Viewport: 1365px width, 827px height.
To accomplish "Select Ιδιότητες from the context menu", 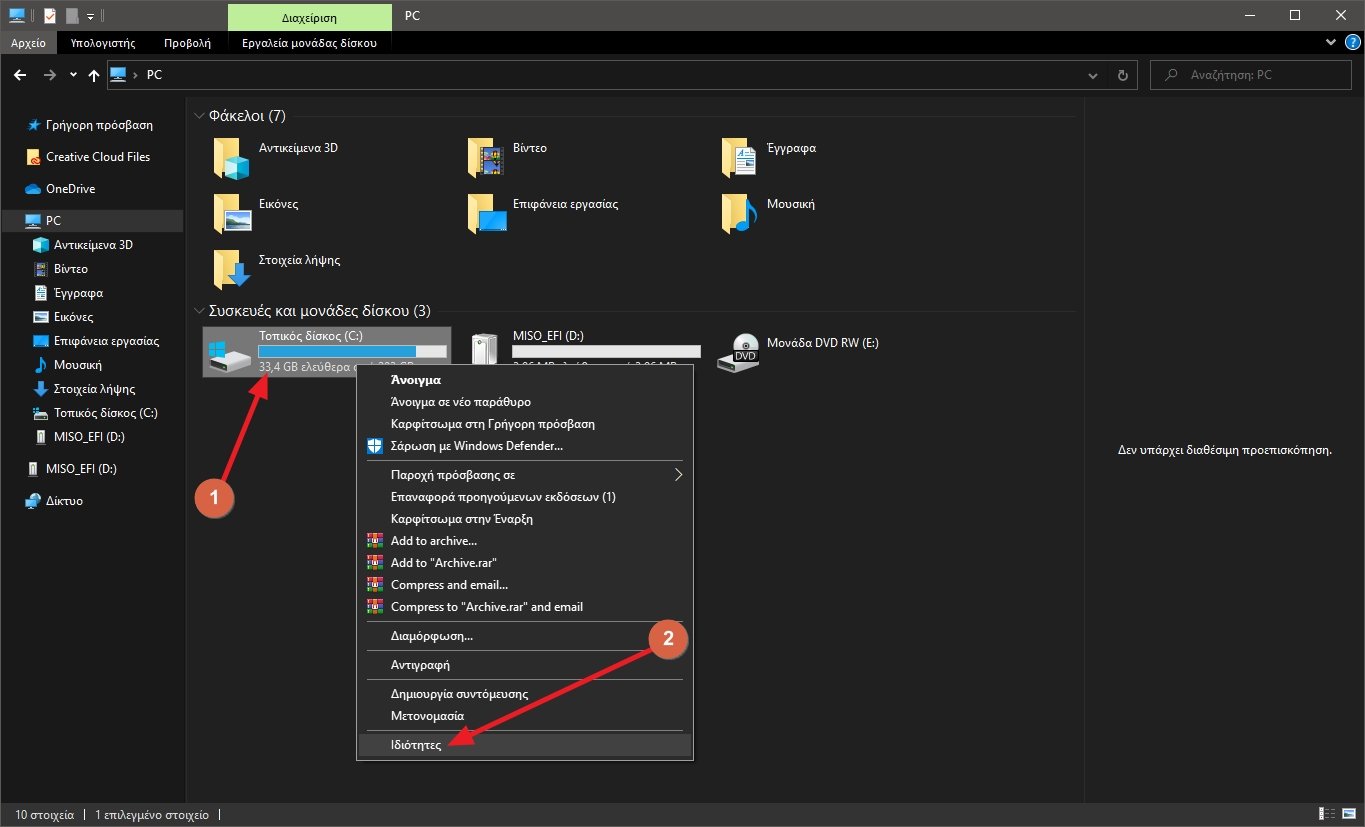I will coord(416,746).
